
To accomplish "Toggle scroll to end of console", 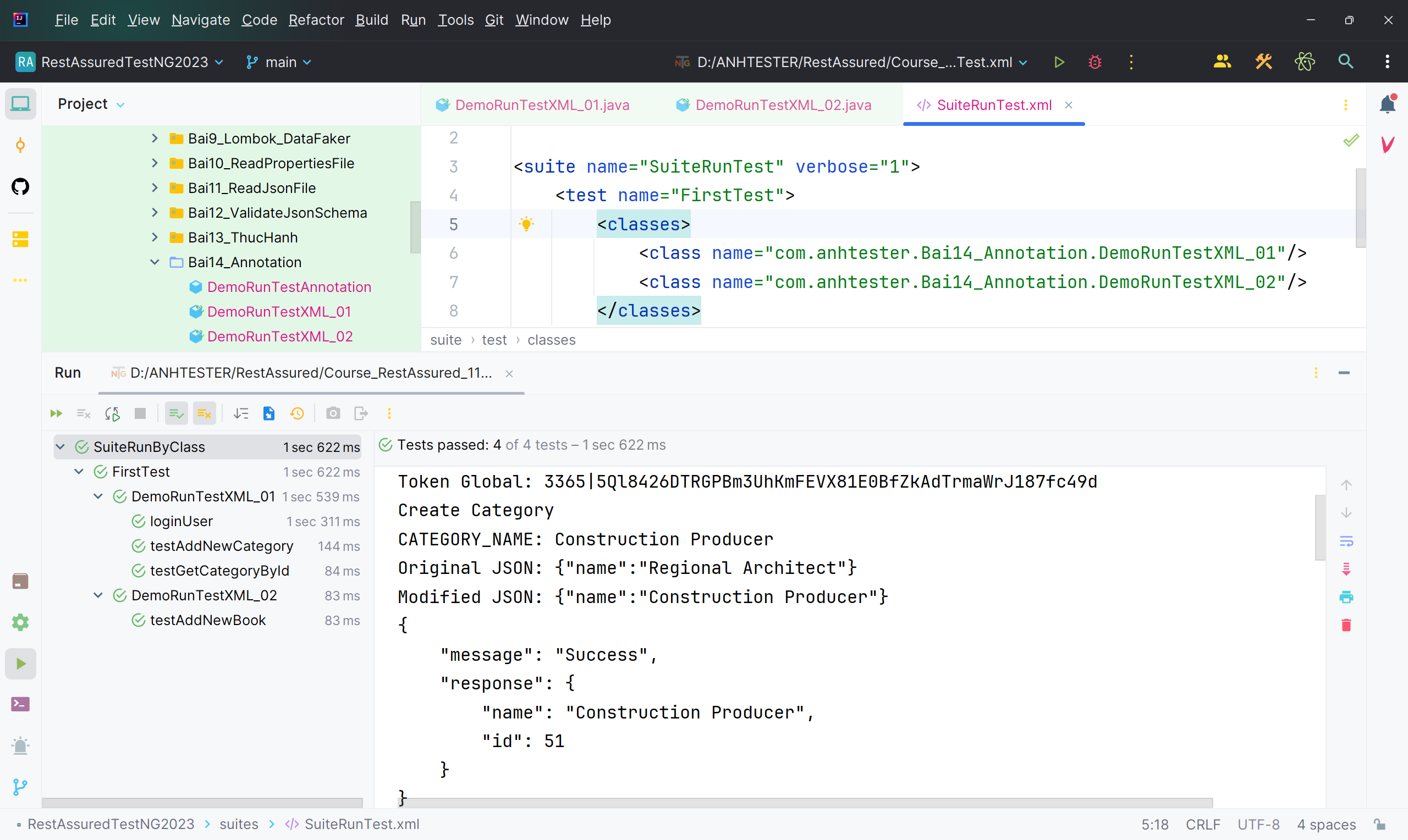I will click(1346, 570).
